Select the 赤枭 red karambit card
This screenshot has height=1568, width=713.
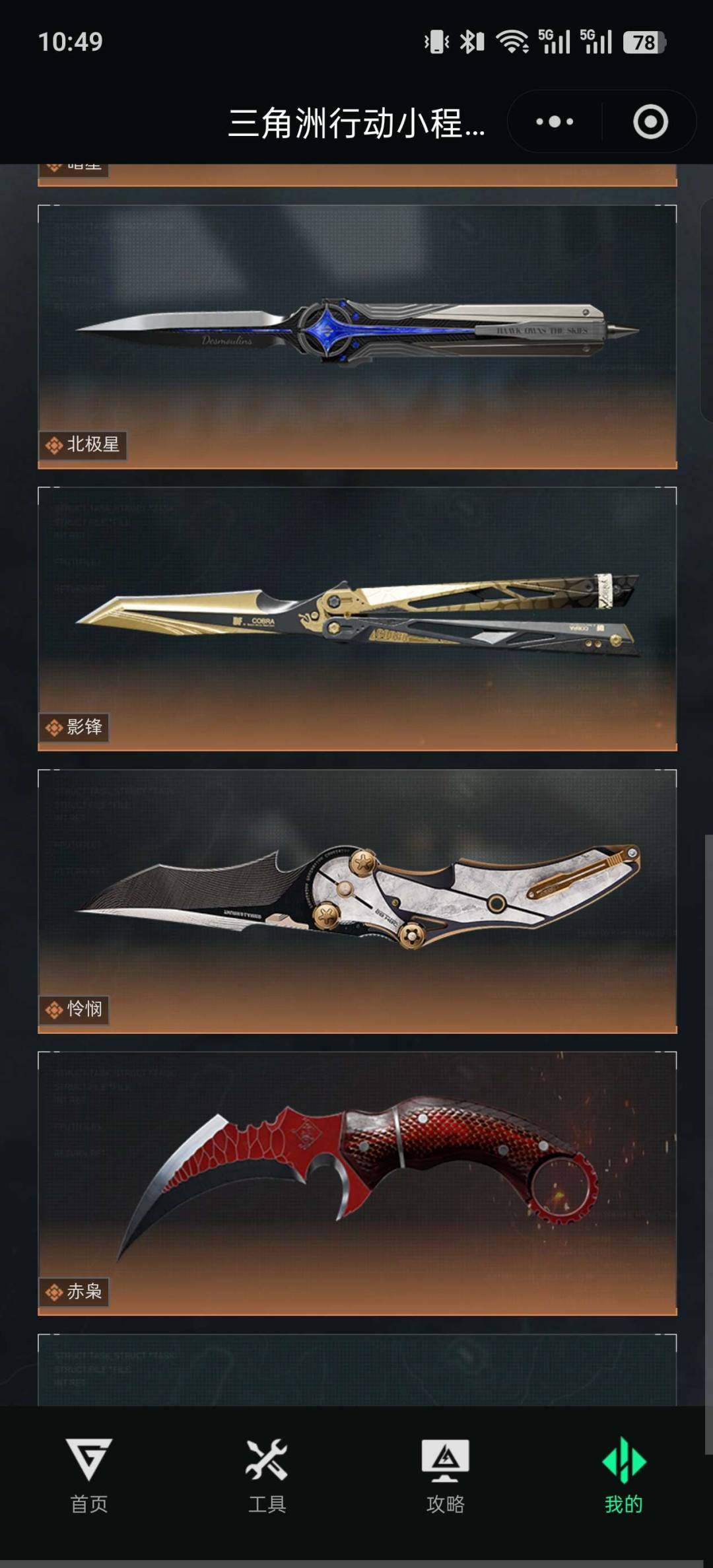point(357,1183)
